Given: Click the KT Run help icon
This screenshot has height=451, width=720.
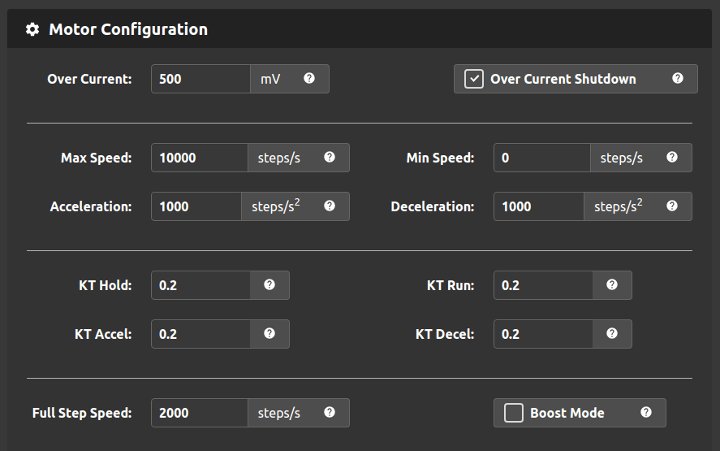Looking at the screenshot, I should pyautogui.click(x=612, y=285).
